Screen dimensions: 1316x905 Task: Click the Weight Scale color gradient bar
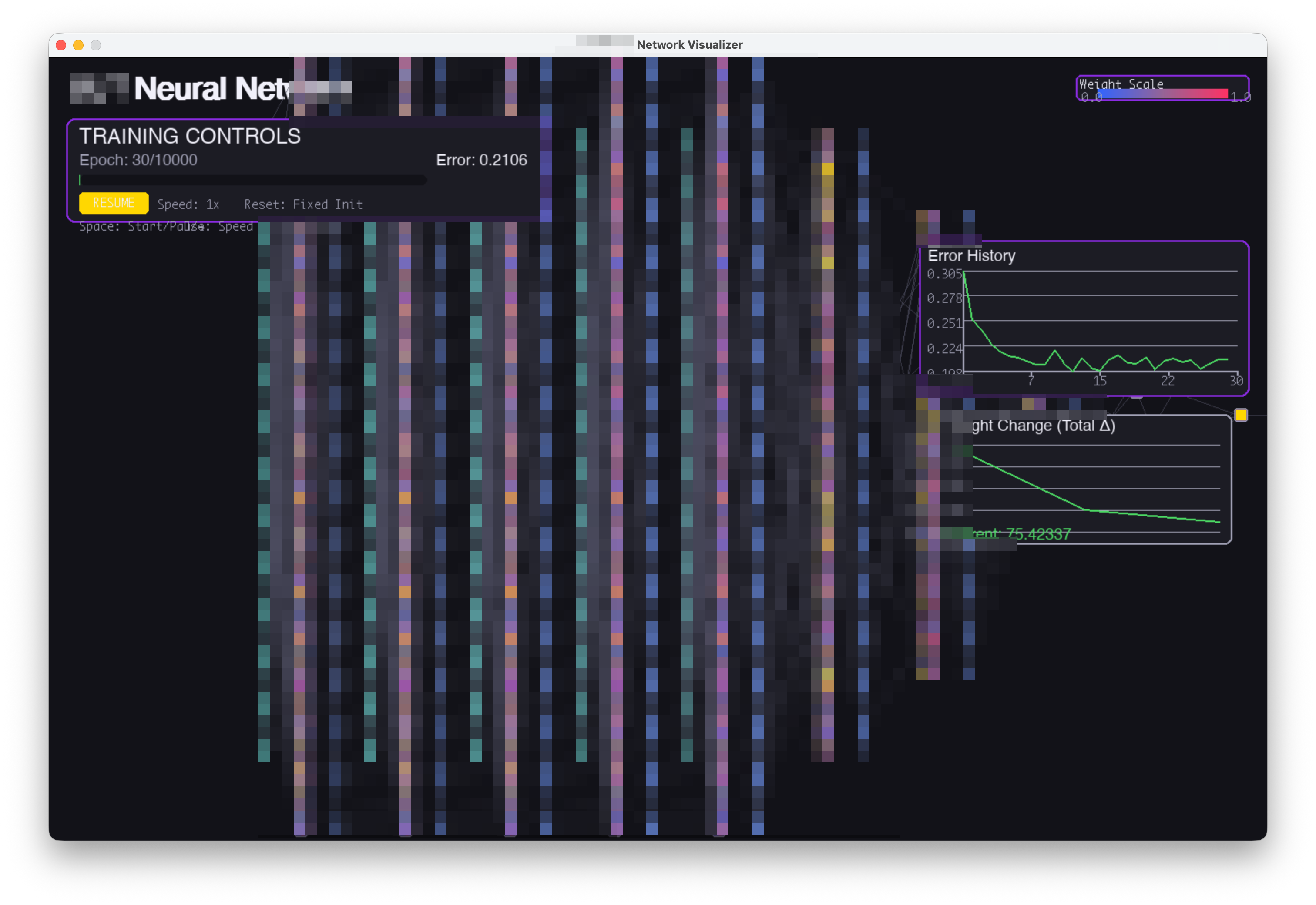pyautogui.click(x=1162, y=94)
